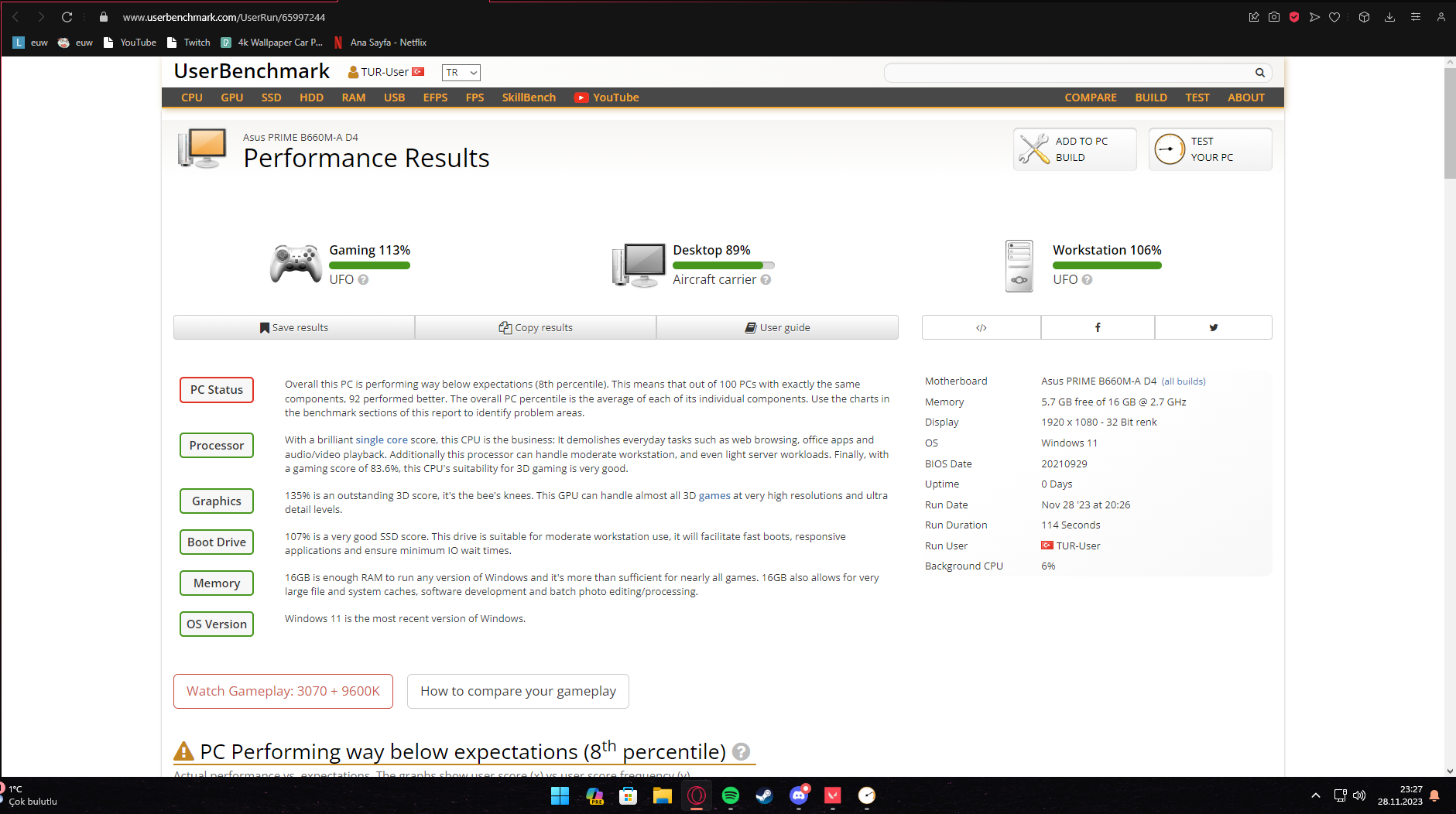Click the Memory section button
Image resolution: width=1456 pixels, height=814 pixels.
pos(217,583)
